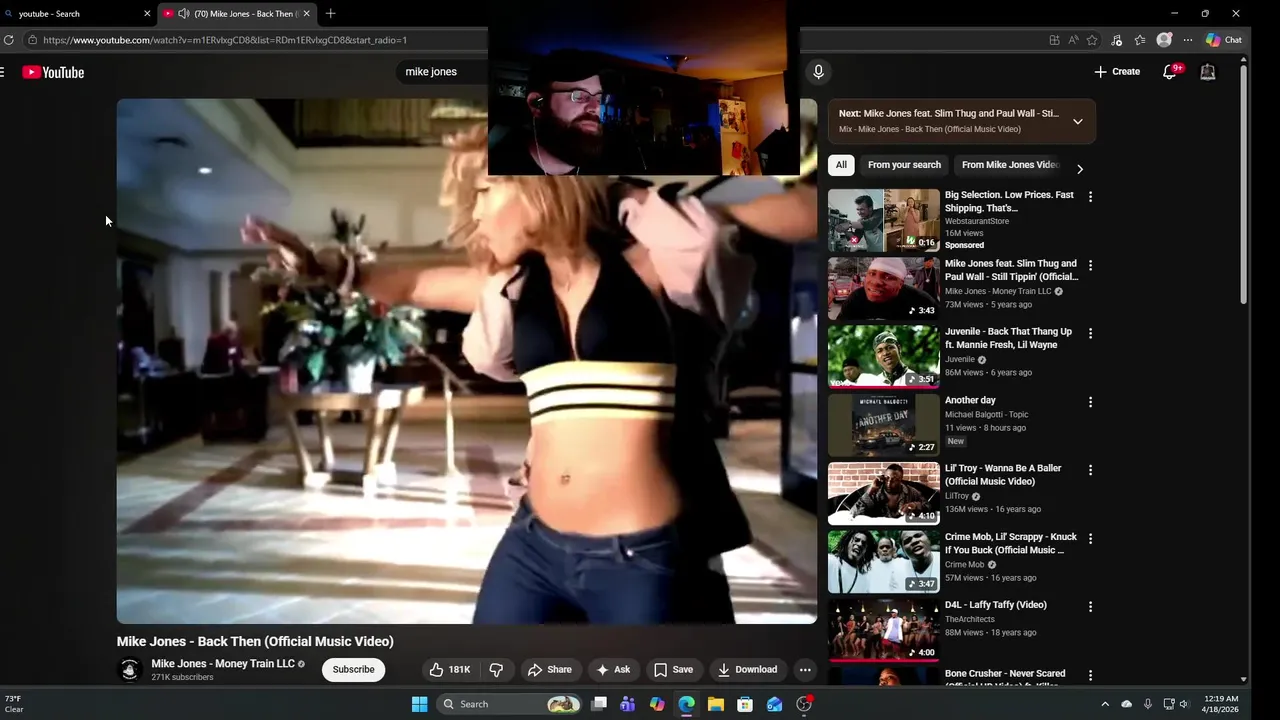Open Juvenile Back That Thang Up thumbnail

[x=884, y=357]
